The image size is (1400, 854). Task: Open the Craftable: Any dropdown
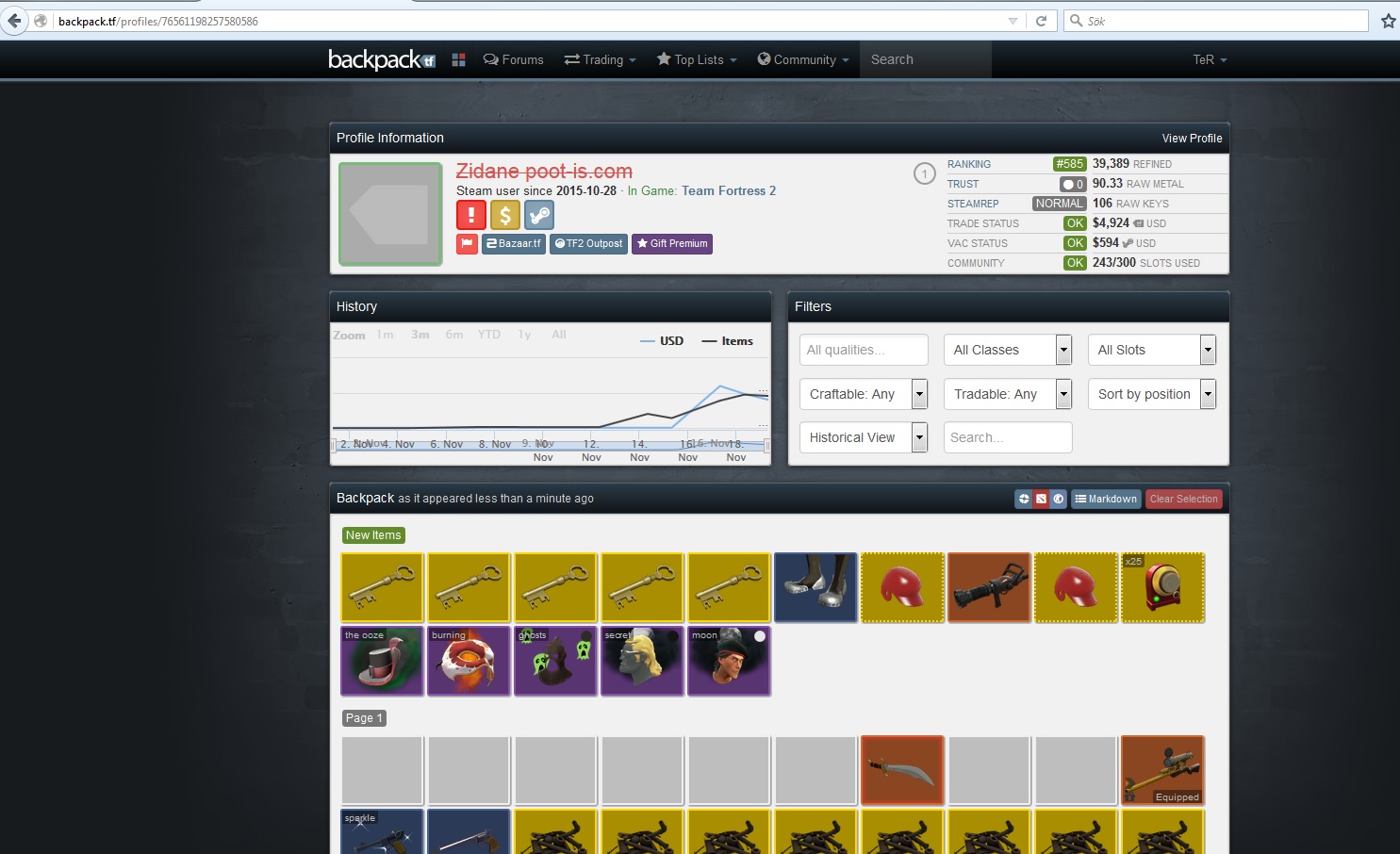point(864,394)
